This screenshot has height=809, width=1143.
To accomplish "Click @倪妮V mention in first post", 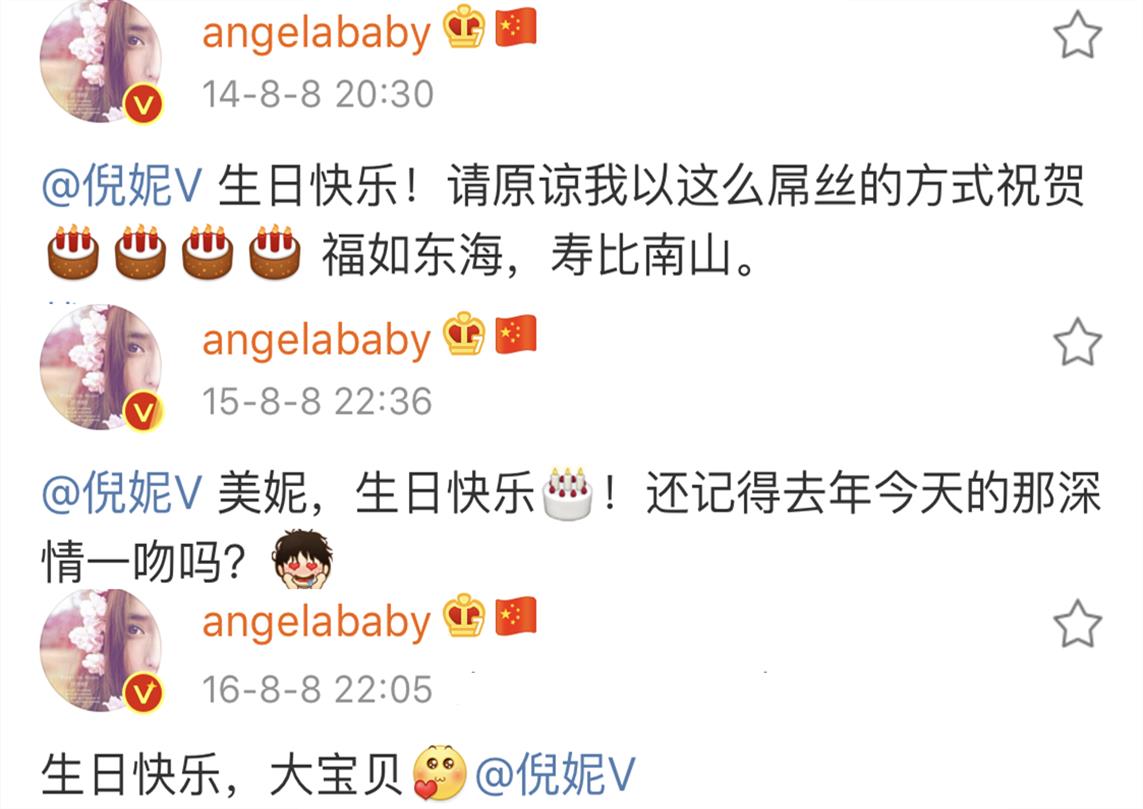I will (x=122, y=185).
